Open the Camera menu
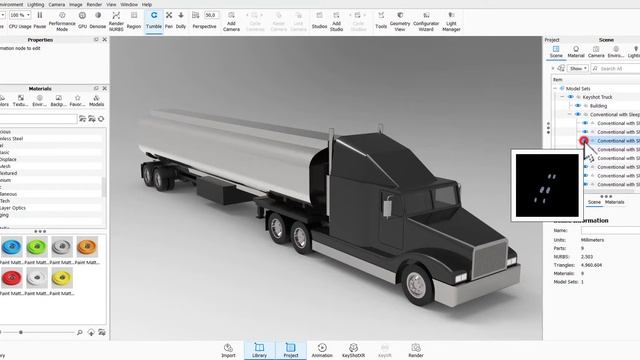The height and width of the screenshot is (360, 640). pos(56,4)
